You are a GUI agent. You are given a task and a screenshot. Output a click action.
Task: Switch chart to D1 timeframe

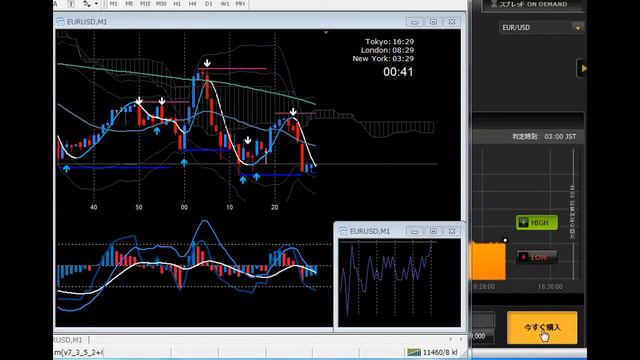(x=209, y=4)
